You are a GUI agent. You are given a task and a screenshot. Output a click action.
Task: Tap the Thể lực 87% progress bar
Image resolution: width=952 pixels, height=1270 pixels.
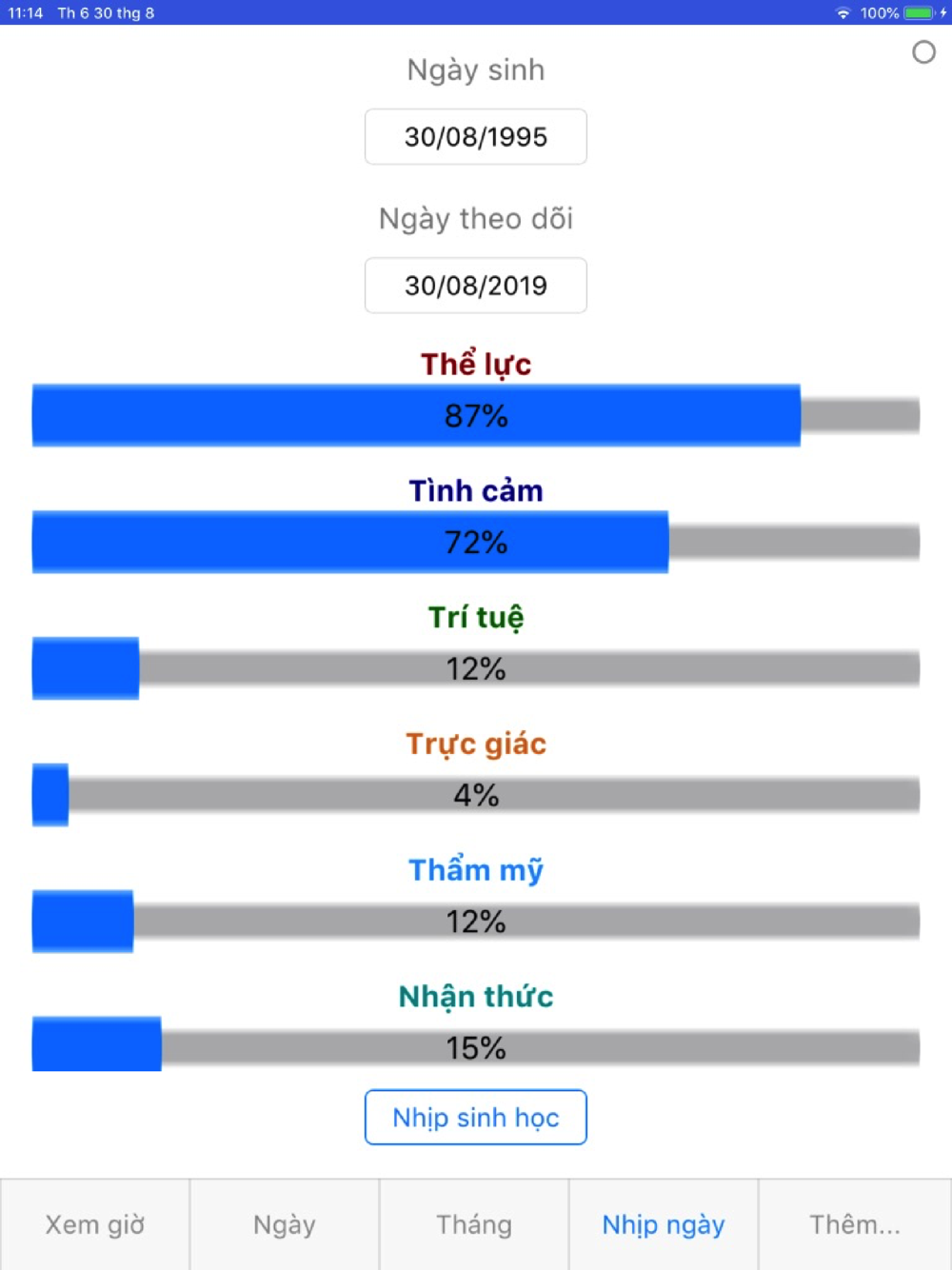(x=476, y=416)
